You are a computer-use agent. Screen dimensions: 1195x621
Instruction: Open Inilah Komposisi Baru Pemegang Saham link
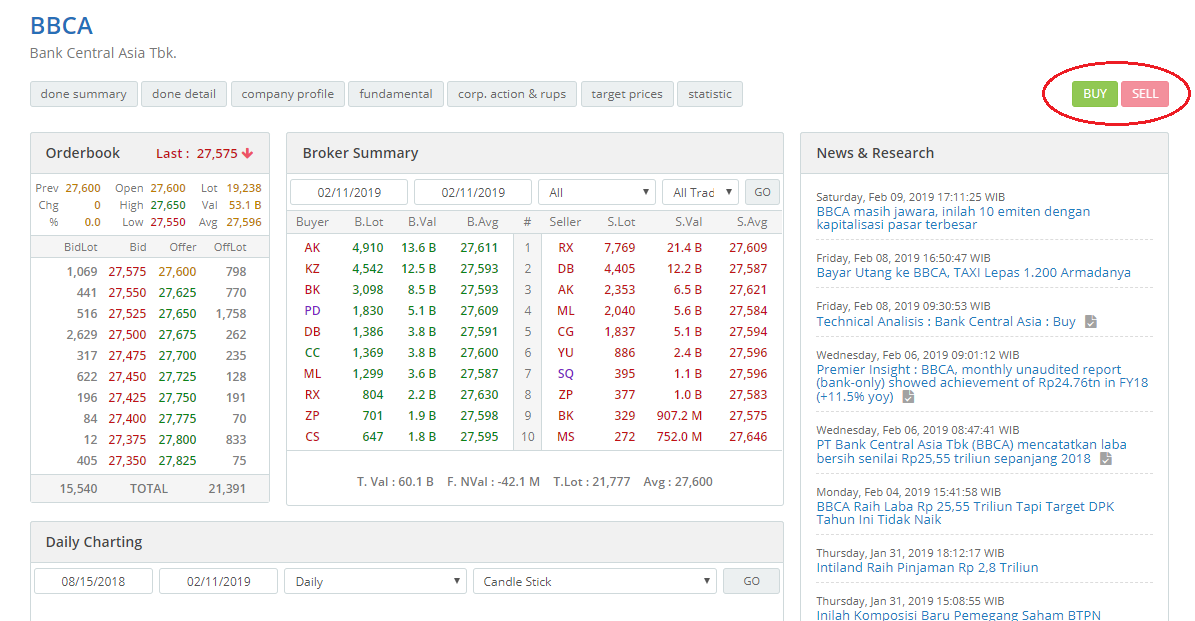[x=958, y=615]
